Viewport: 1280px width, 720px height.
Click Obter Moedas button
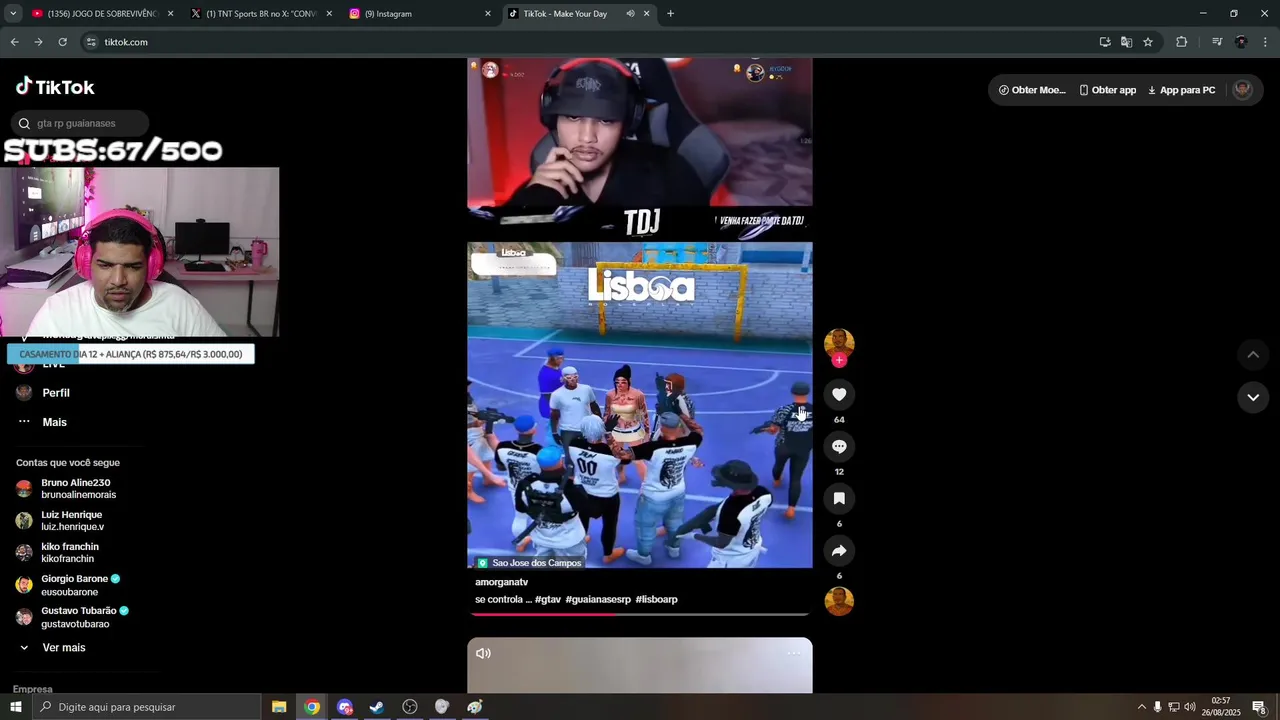coord(1032,90)
